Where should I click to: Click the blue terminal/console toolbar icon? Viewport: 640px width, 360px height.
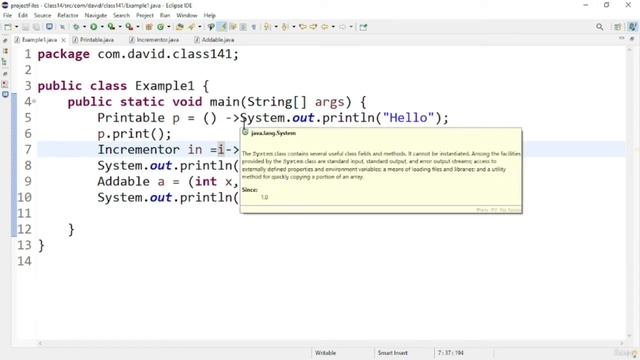[49, 27]
